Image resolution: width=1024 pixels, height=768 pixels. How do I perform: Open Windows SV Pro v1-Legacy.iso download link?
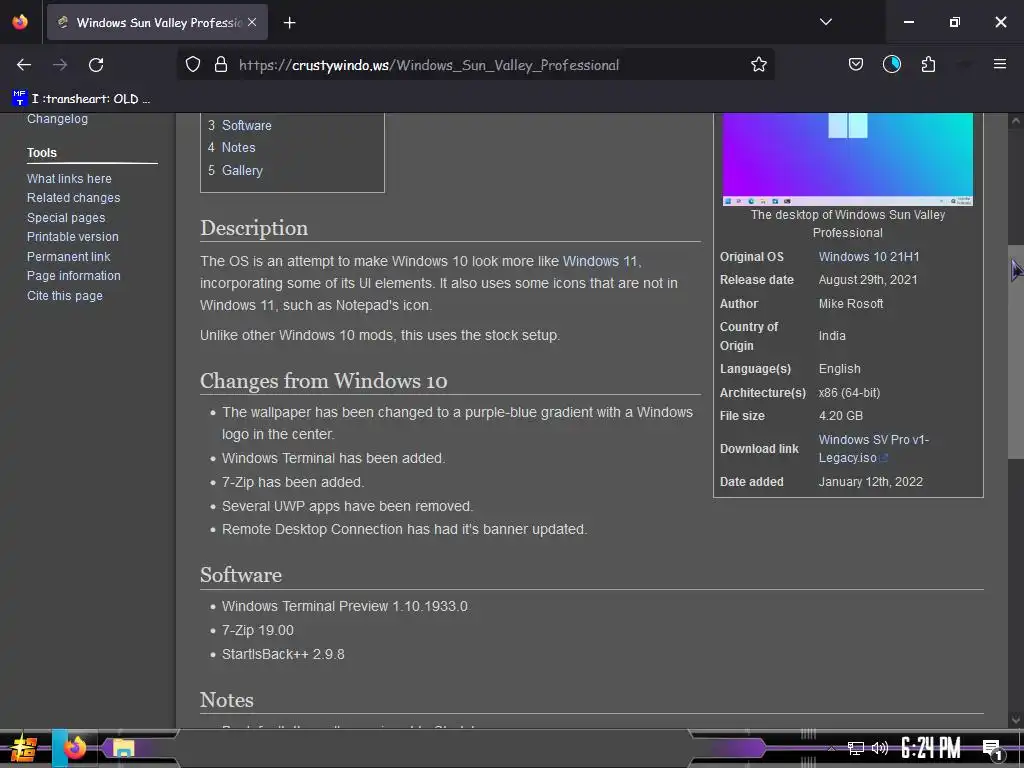click(874, 449)
